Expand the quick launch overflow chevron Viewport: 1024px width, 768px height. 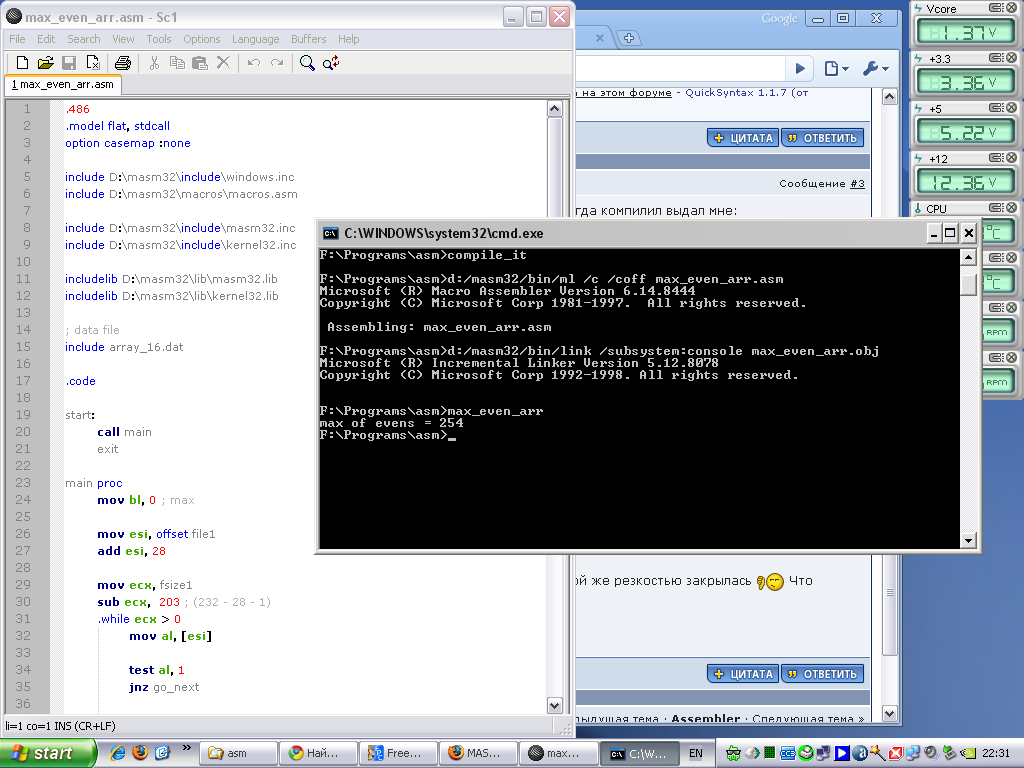pos(187,747)
